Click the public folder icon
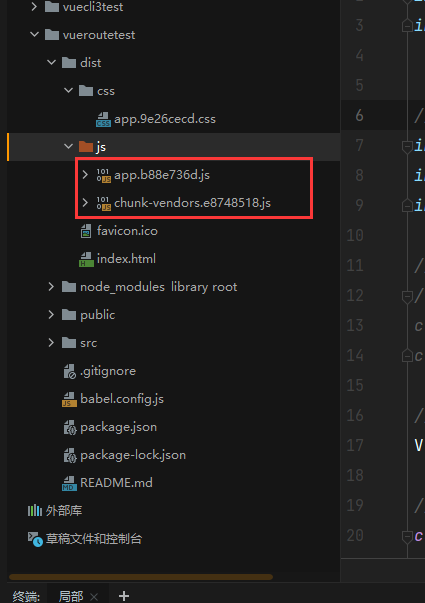This screenshot has height=603, width=425. pyautogui.click(x=69, y=315)
